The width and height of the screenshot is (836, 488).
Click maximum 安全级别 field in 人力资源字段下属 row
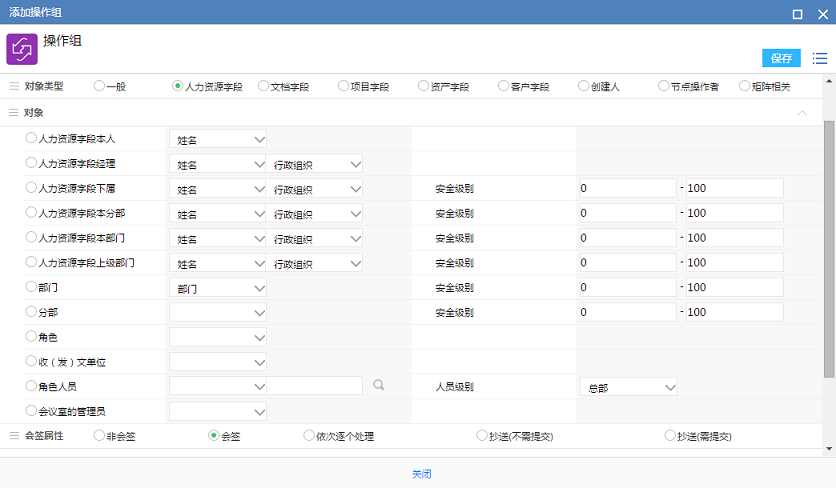tap(734, 188)
